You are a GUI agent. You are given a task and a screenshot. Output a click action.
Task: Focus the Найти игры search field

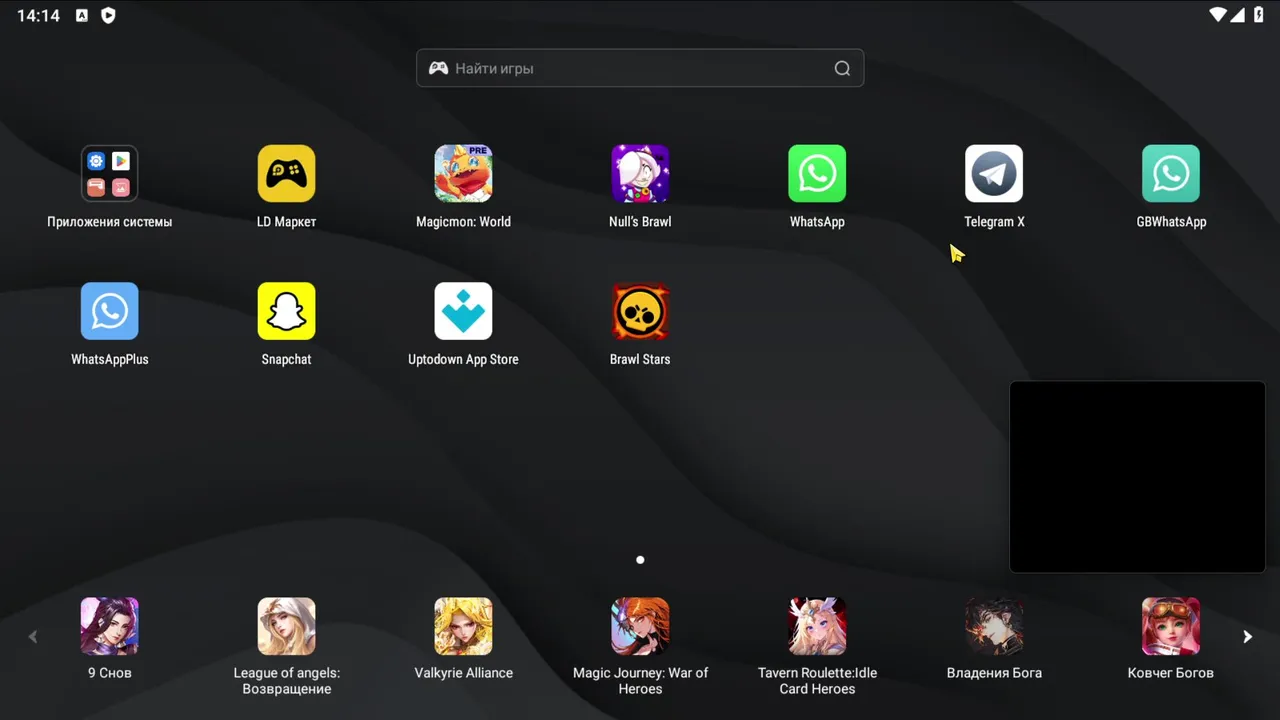point(640,68)
